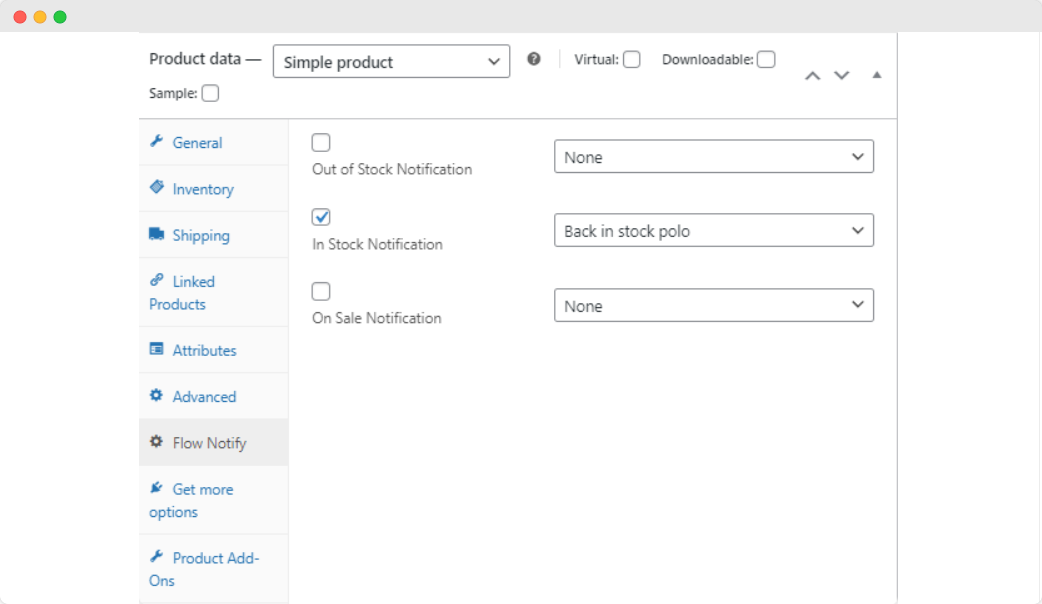Uncheck the In Stock Notification checkbox

tap(320, 216)
